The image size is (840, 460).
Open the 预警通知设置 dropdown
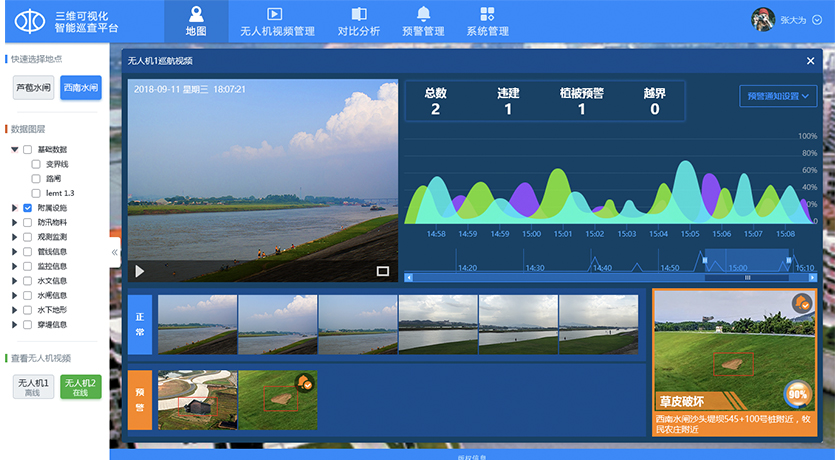[778, 96]
